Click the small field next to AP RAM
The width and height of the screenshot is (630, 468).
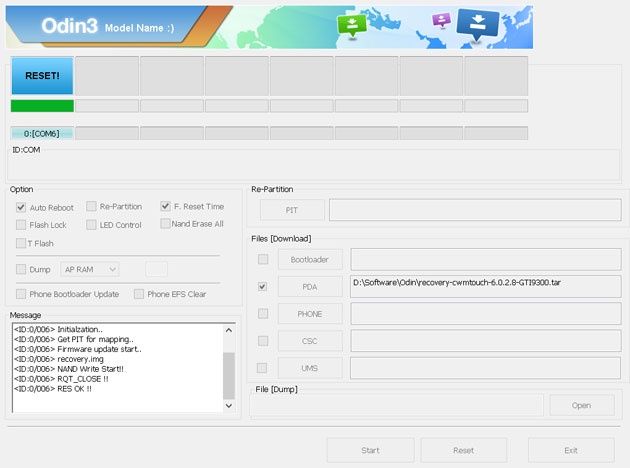click(x=156, y=269)
